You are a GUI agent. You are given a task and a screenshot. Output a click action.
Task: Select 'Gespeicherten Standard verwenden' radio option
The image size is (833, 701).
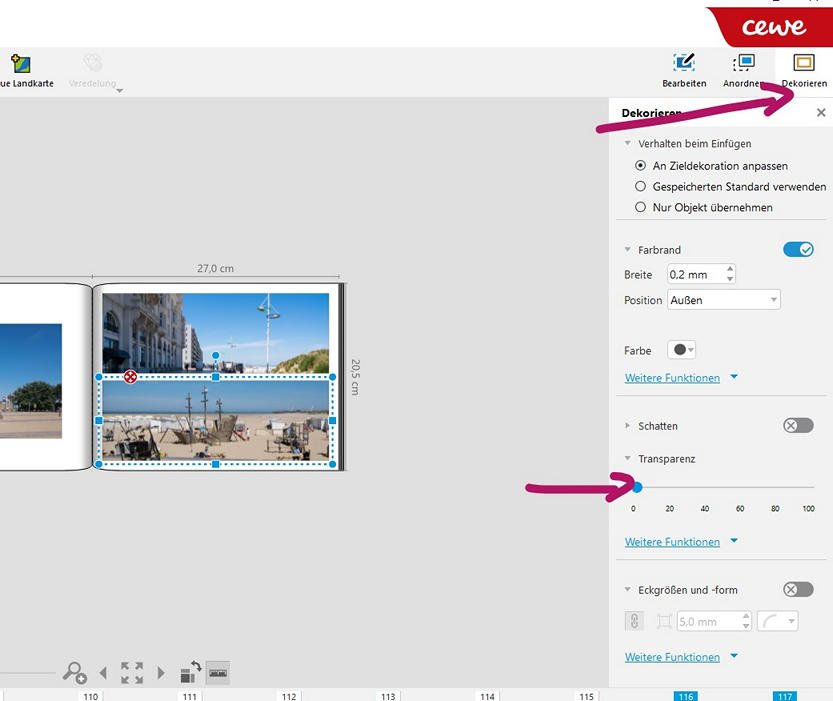(x=641, y=187)
